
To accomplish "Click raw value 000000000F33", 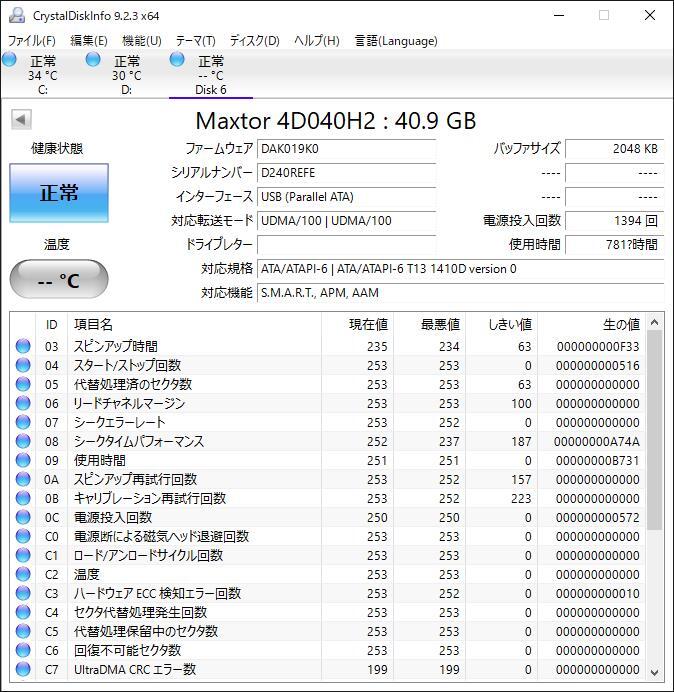I will tap(598, 347).
